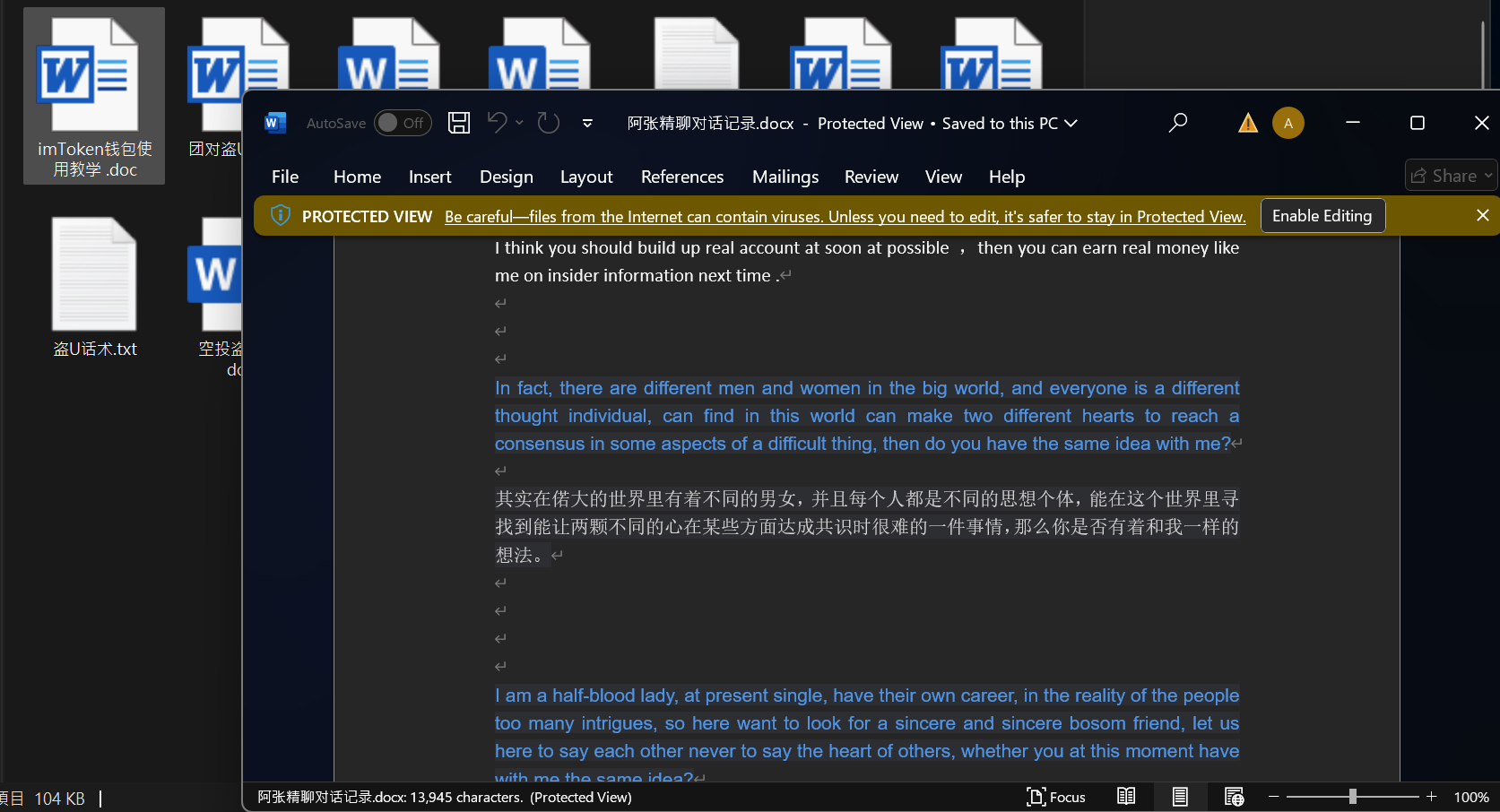1500x812 pixels.
Task: Toggle the AutoSave switch
Action: (403, 123)
